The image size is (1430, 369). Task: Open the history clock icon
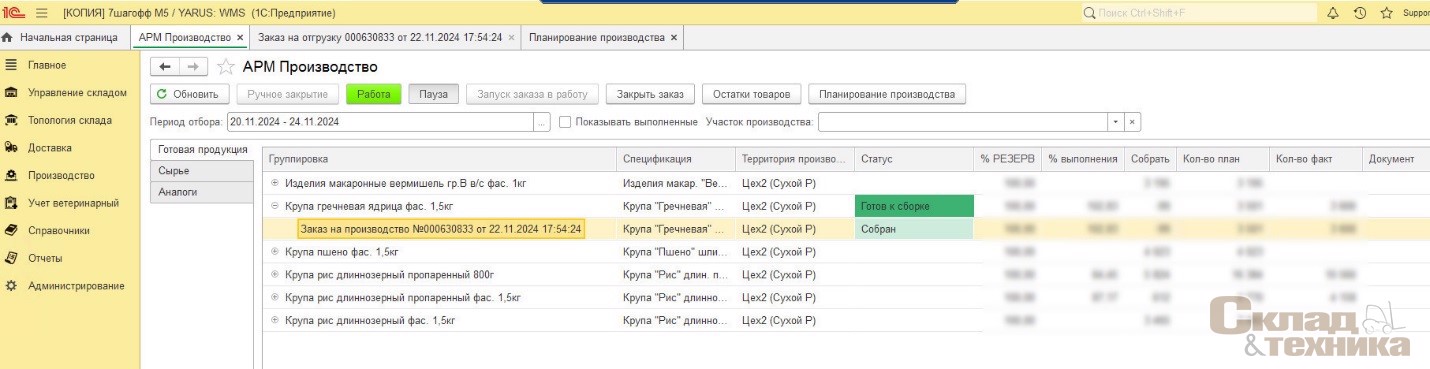(x=1359, y=13)
